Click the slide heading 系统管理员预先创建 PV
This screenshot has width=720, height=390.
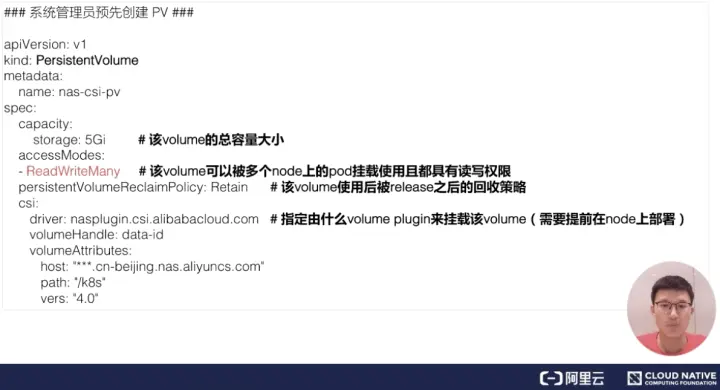point(99,12)
